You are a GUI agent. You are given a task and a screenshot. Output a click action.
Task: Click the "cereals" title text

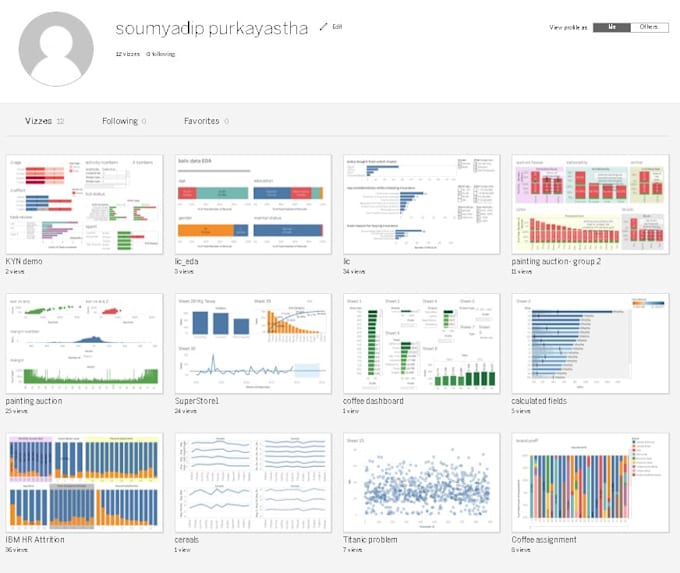tap(186, 540)
